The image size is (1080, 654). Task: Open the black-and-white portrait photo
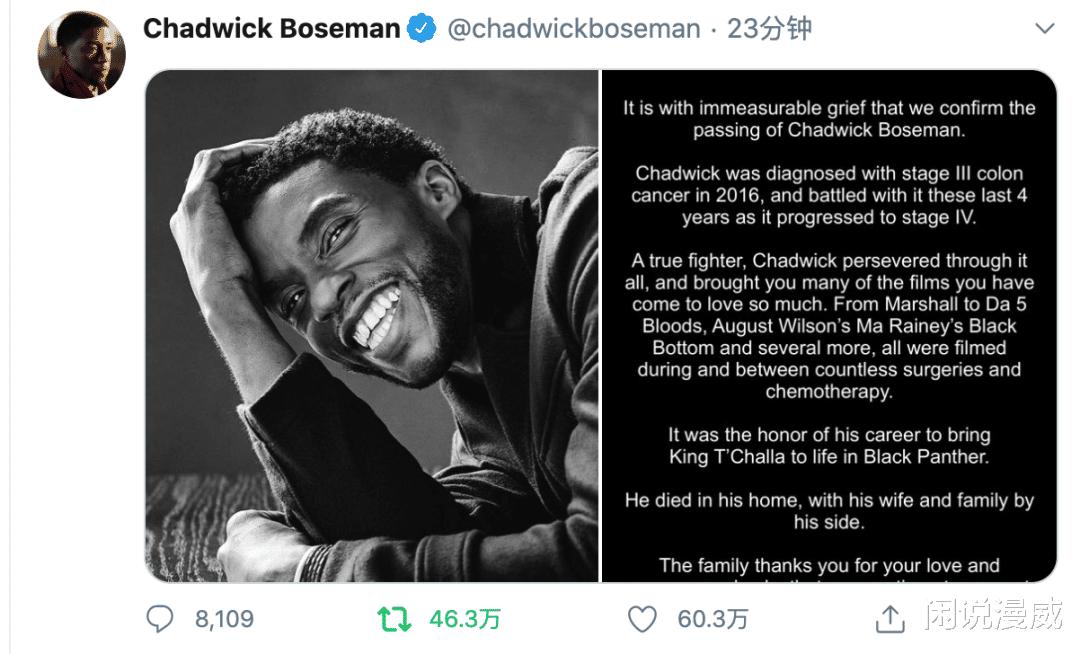[372, 326]
